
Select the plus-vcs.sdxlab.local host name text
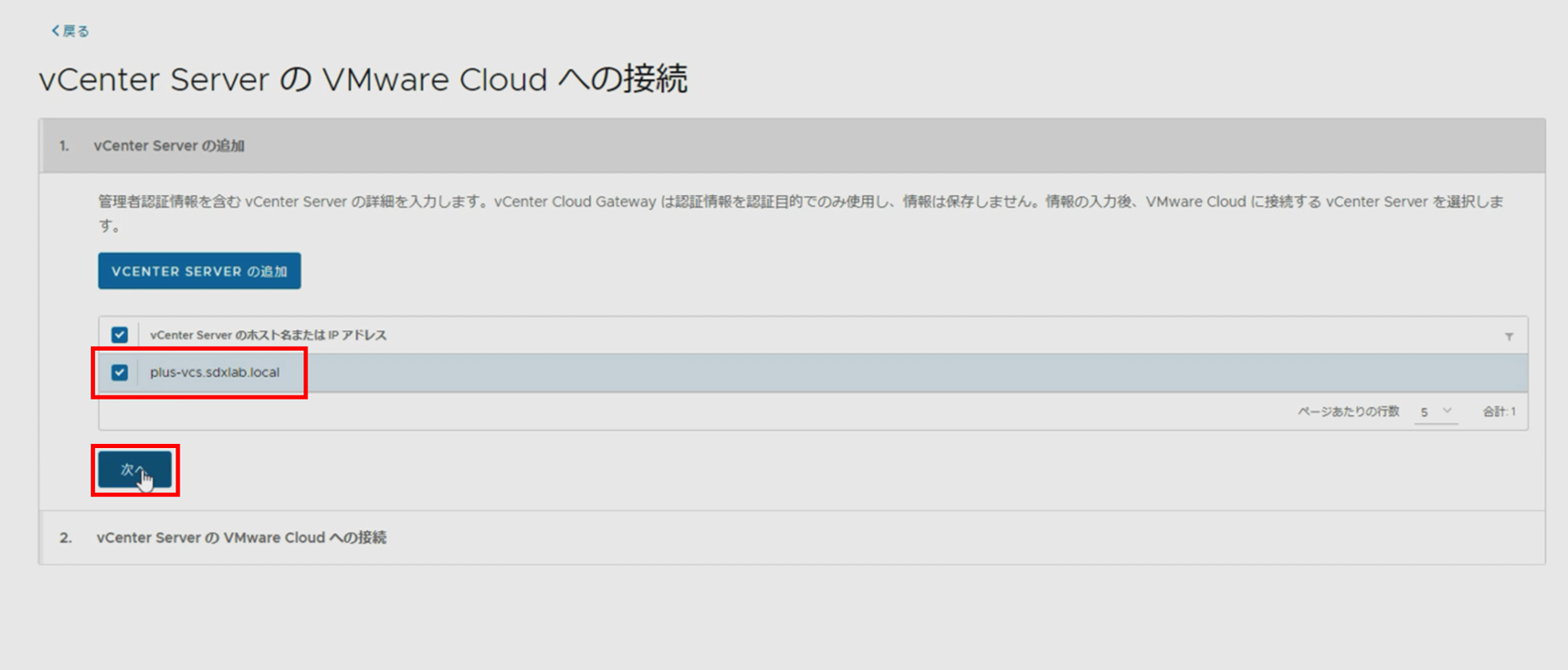pyautogui.click(x=214, y=372)
